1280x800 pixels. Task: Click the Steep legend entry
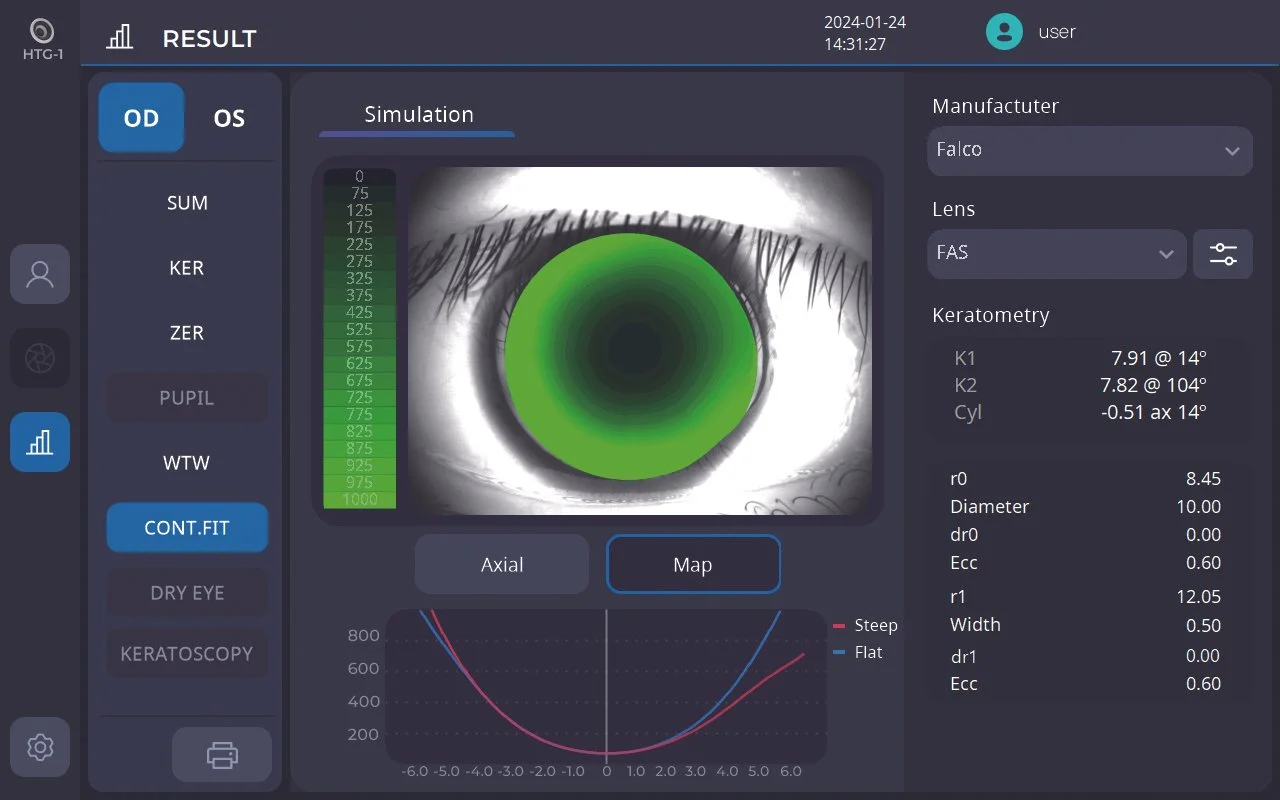click(x=865, y=625)
